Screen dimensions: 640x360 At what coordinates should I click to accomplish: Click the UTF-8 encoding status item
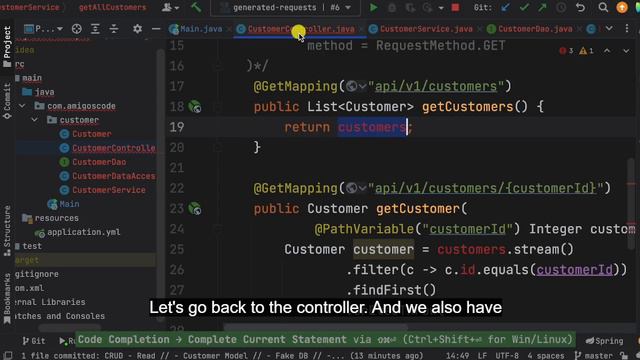(x=507, y=356)
